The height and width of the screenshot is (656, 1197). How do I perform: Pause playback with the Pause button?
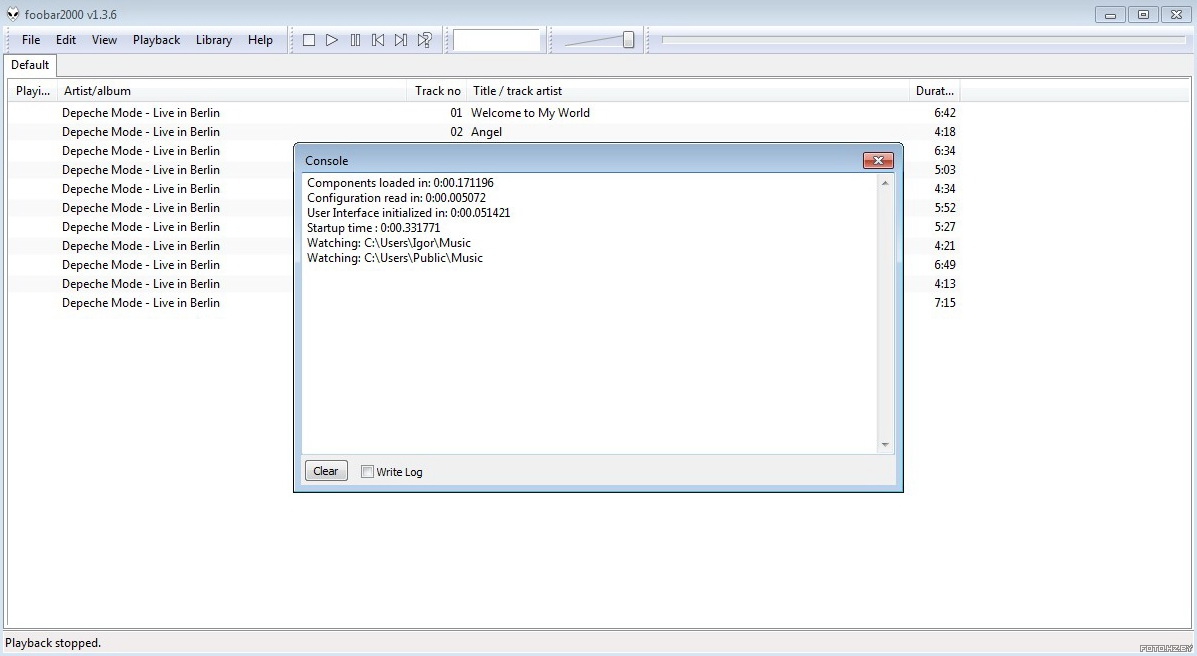coord(355,40)
